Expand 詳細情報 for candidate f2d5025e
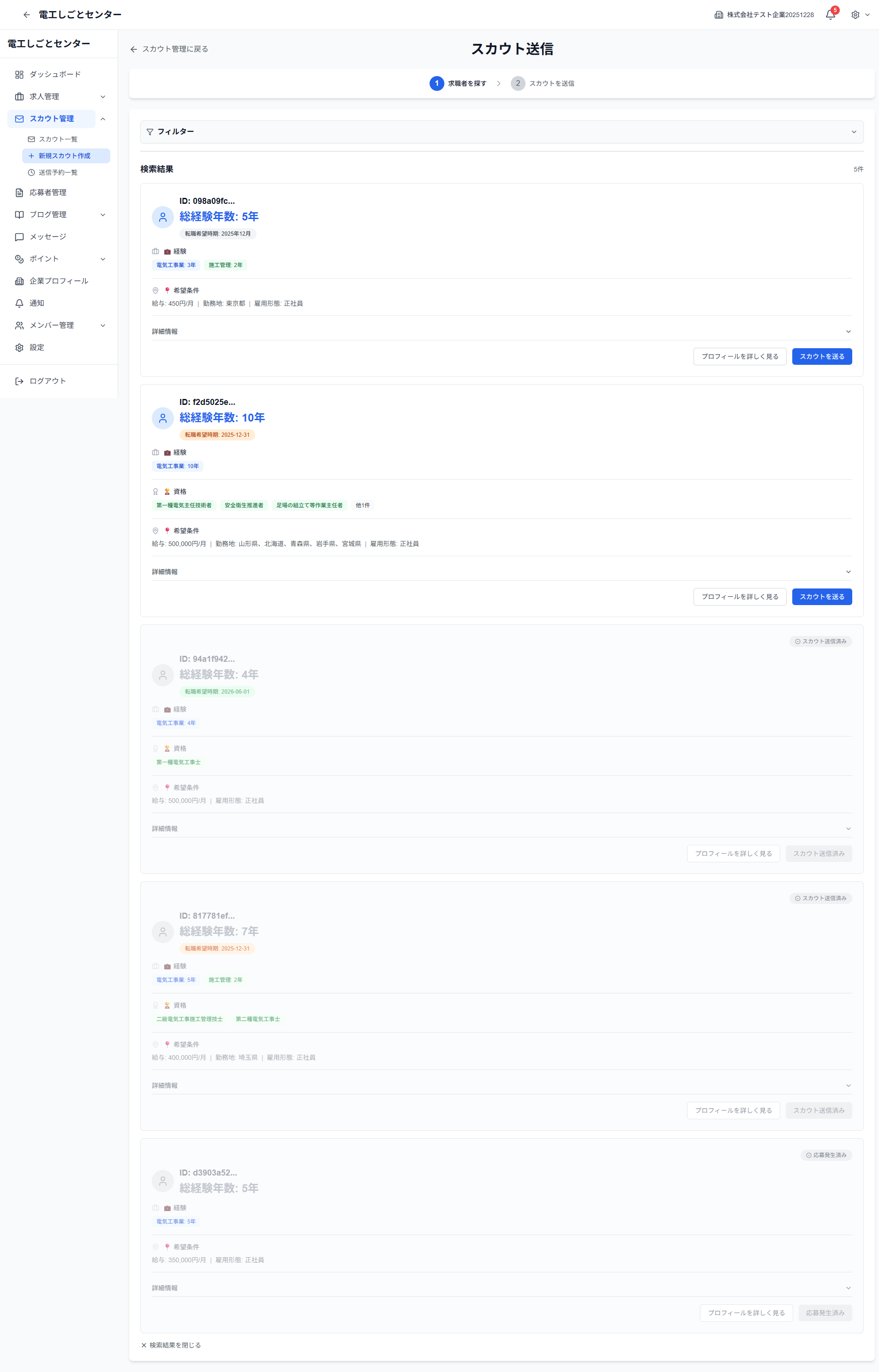The height and width of the screenshot is (1372, 879). [x=848, y=571]
